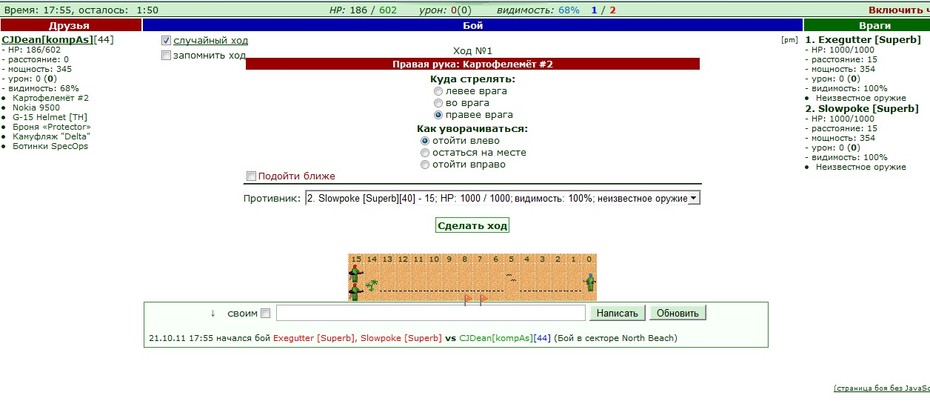Click enemy name '1. Exegutter [Superb]'
This screenshot has width=930, height=407.
pos(862,40)
